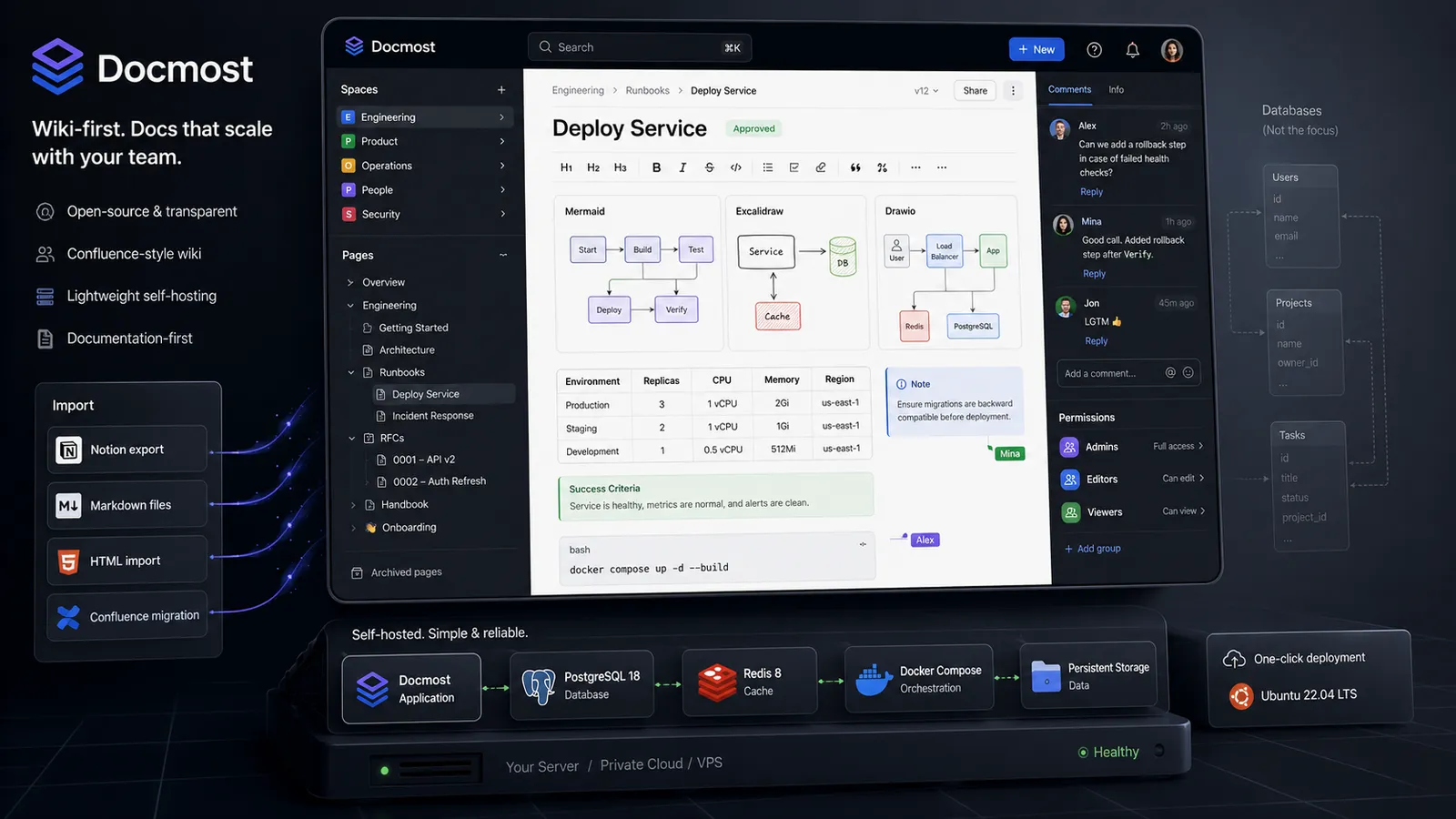Collapse the Runbooks tree node
The height and width of the screenshot is (819, 1456).
pyautogui.click(x=351, y=372)
